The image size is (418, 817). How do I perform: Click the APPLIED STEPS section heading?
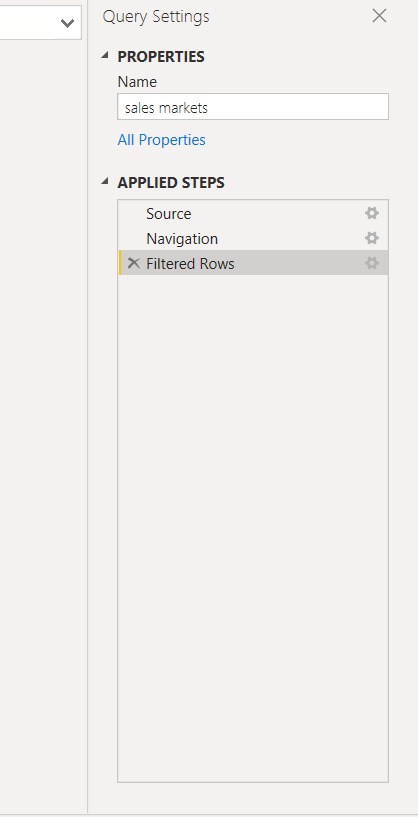coord(171,183)
